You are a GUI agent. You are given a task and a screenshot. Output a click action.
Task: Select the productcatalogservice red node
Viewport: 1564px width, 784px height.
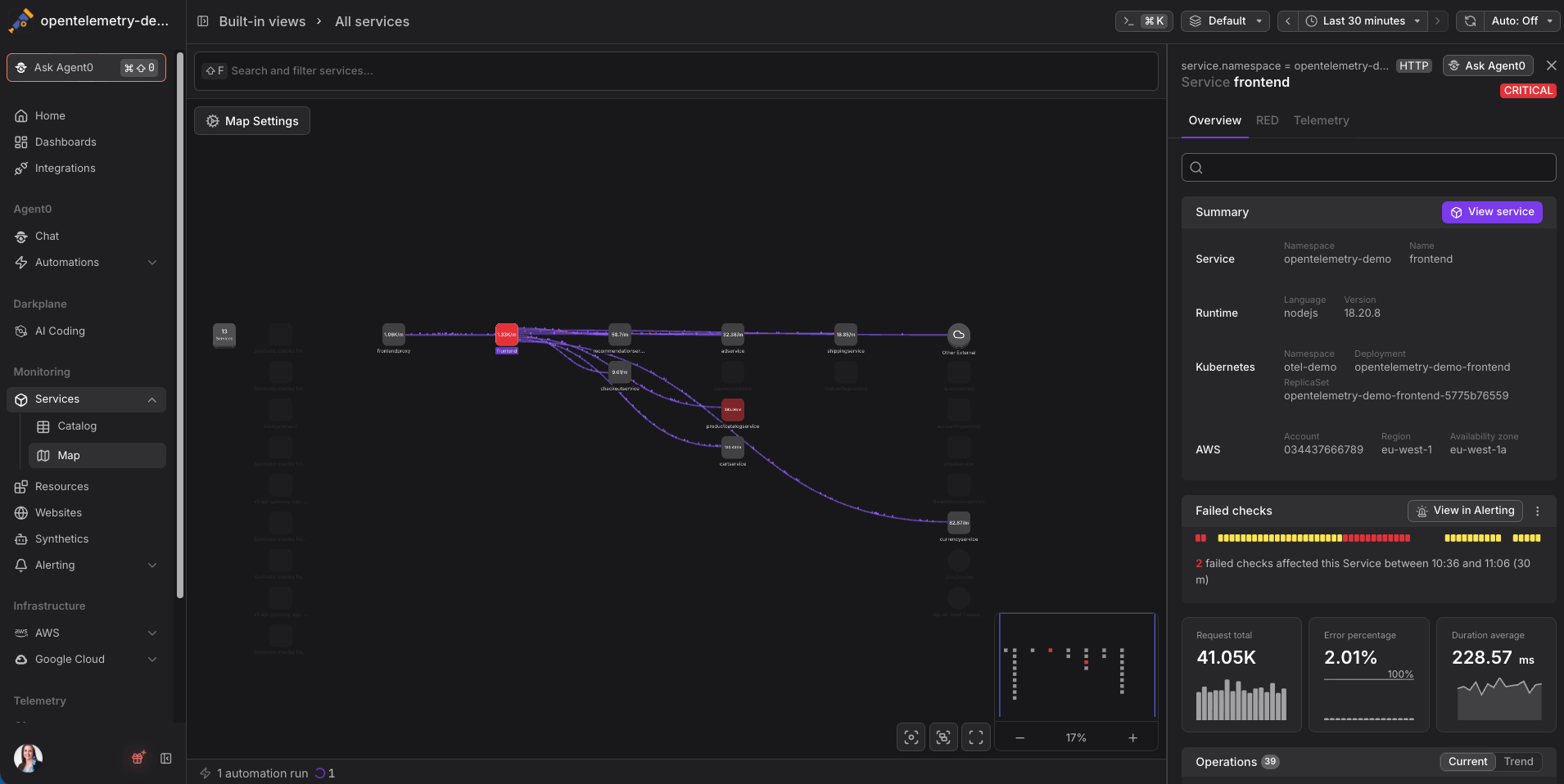[733, 409]
